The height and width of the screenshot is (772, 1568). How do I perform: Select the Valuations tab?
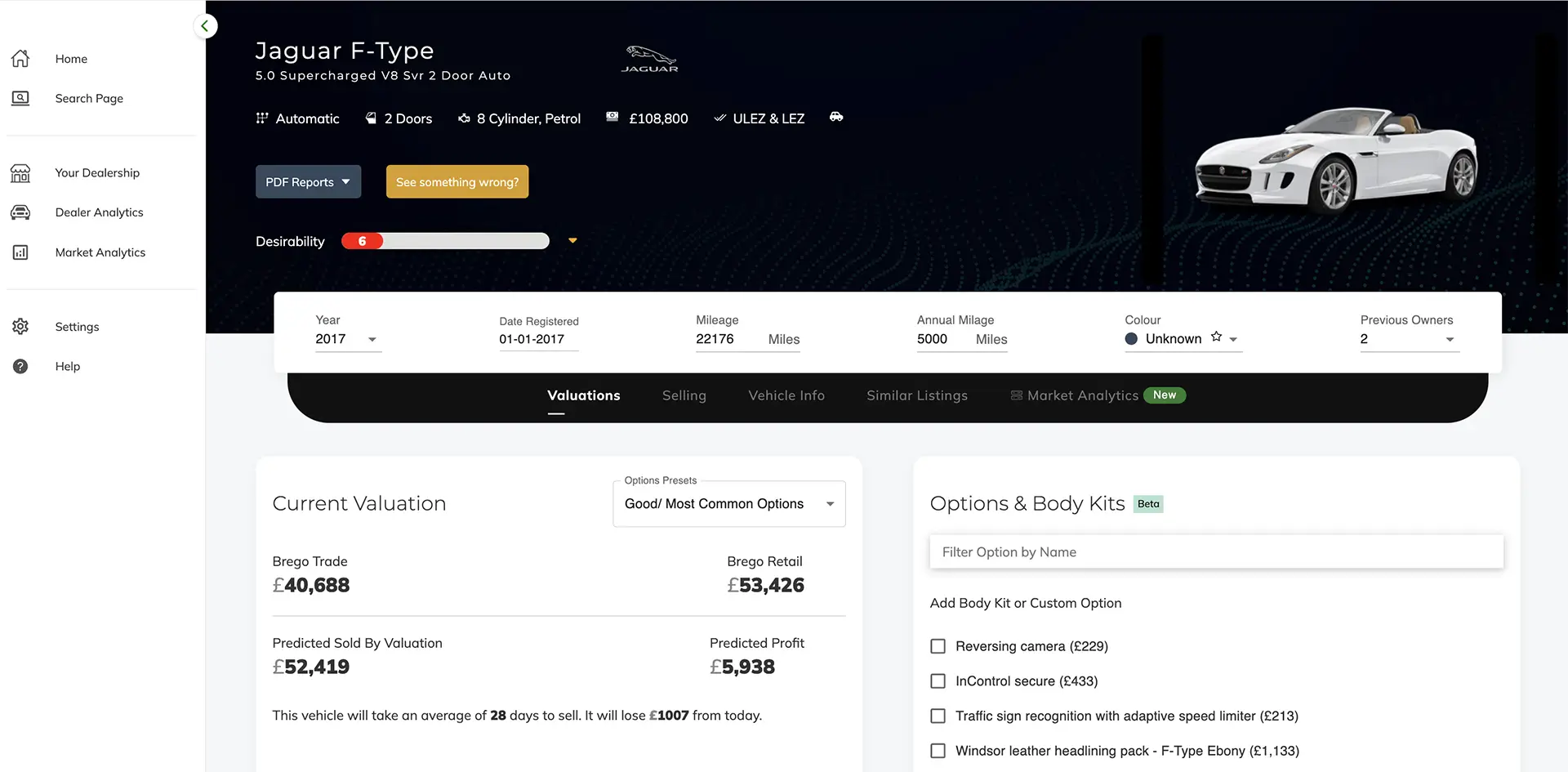[x=583, y=395]
